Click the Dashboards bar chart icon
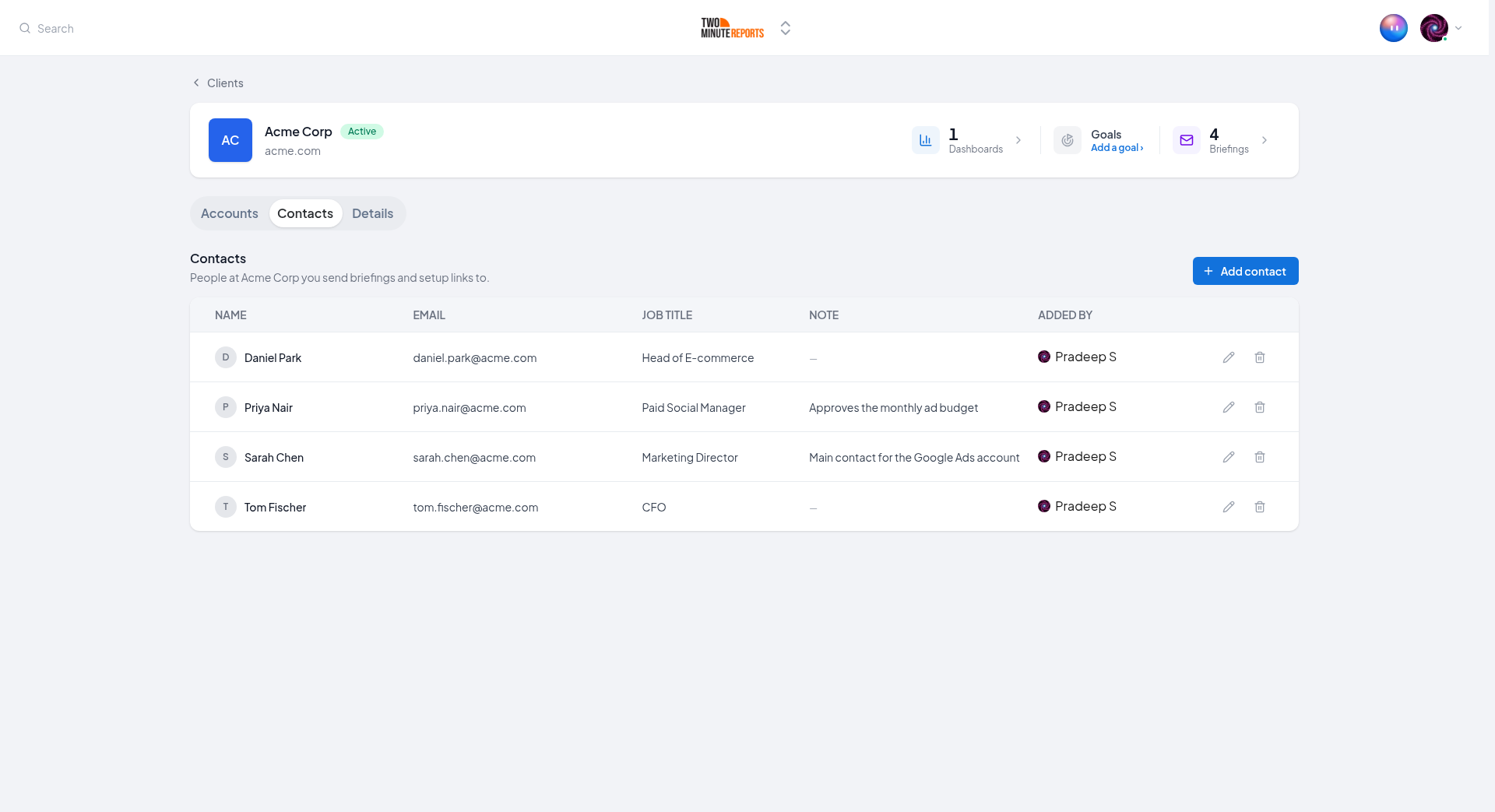 tap(926, 140)
